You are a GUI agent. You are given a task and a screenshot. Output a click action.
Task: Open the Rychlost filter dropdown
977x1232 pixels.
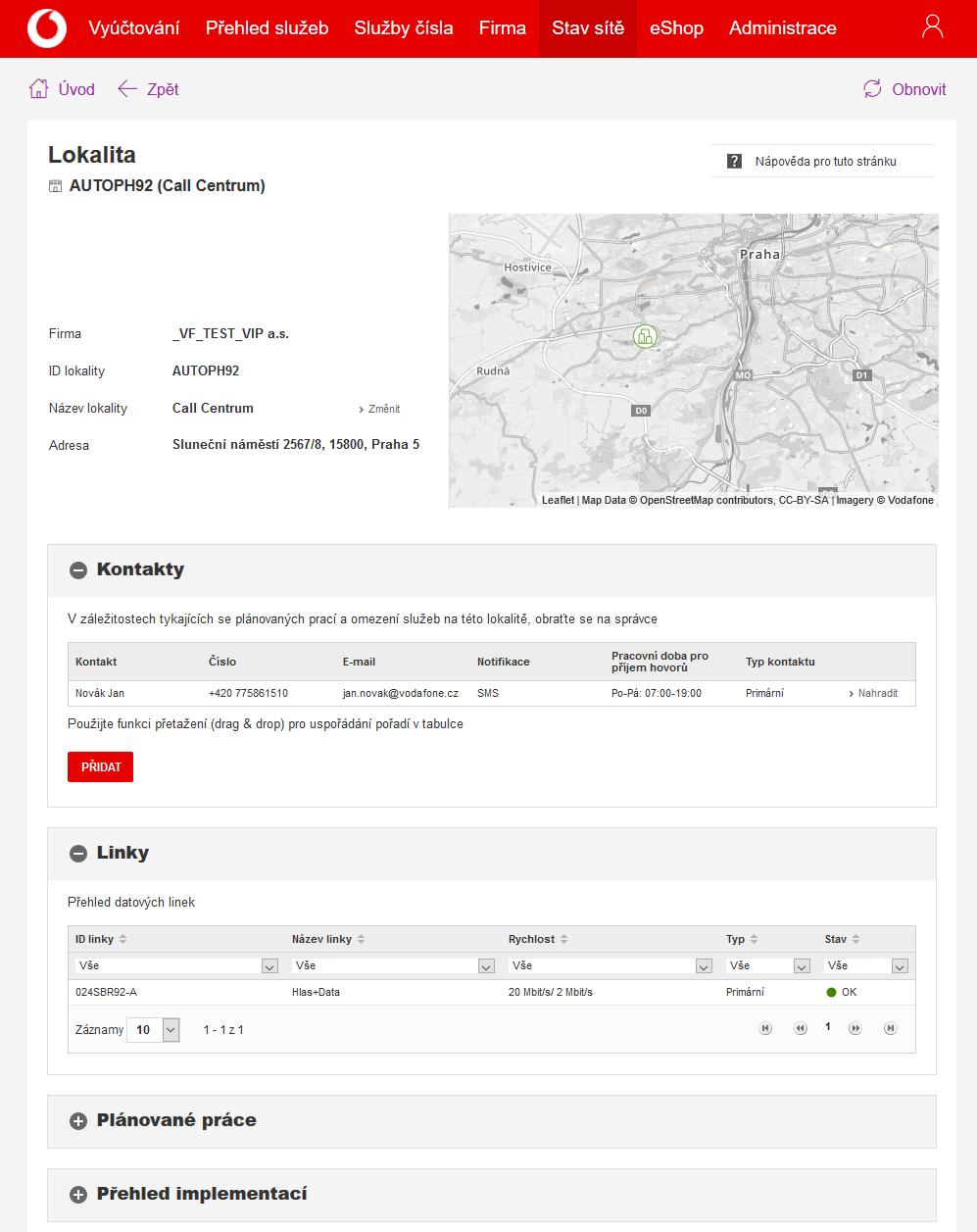(610, 965)
